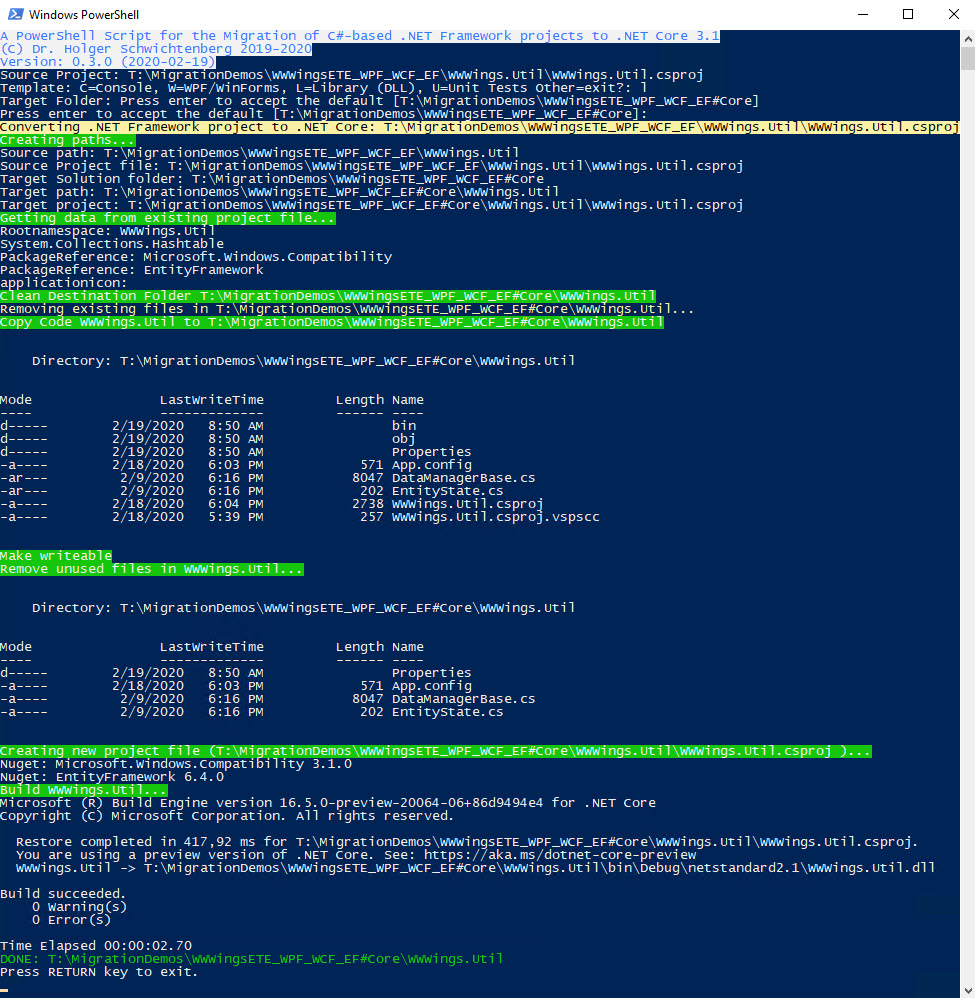The image size is (975, 998).
Task: Click the green 'Clean Destination Folder' line
Action: tap(328, 296)
